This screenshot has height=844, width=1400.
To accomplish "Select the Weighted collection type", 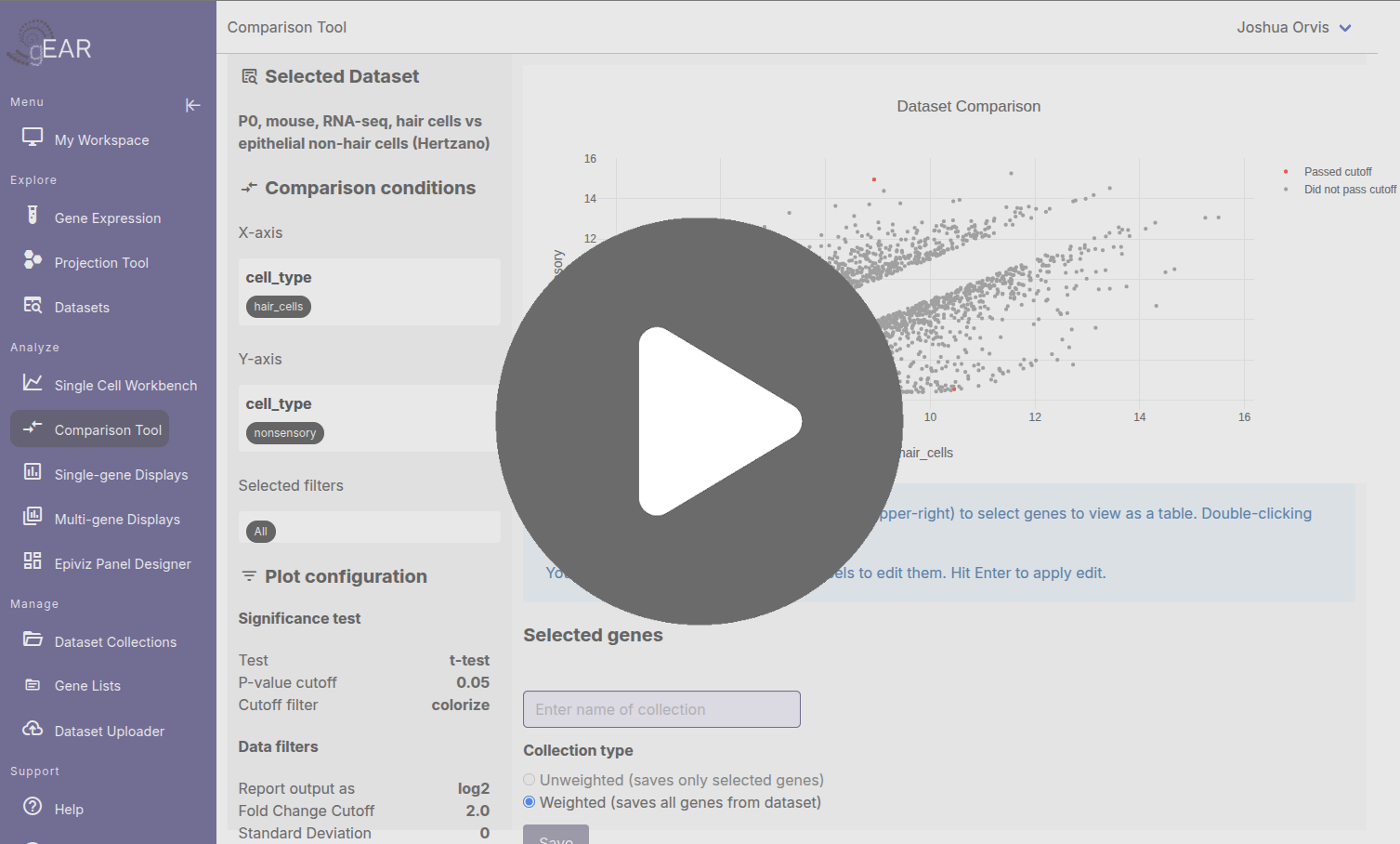I will 529,801.
